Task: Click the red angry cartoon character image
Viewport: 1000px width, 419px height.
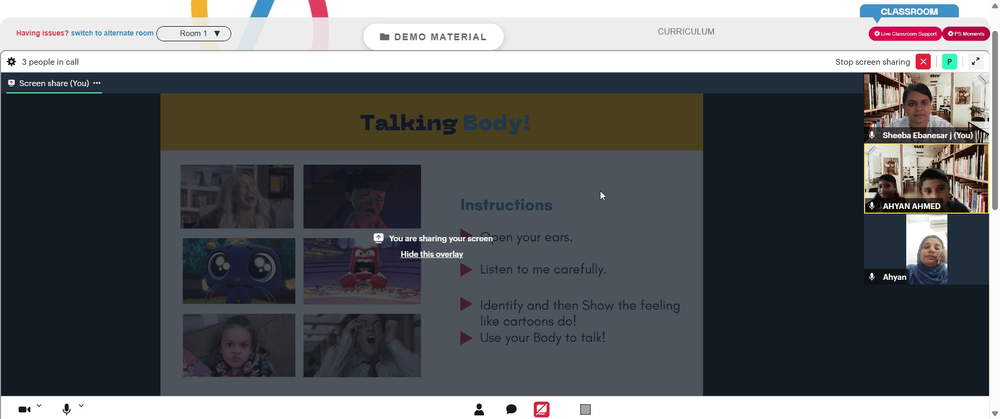Action: coord(362,271)
